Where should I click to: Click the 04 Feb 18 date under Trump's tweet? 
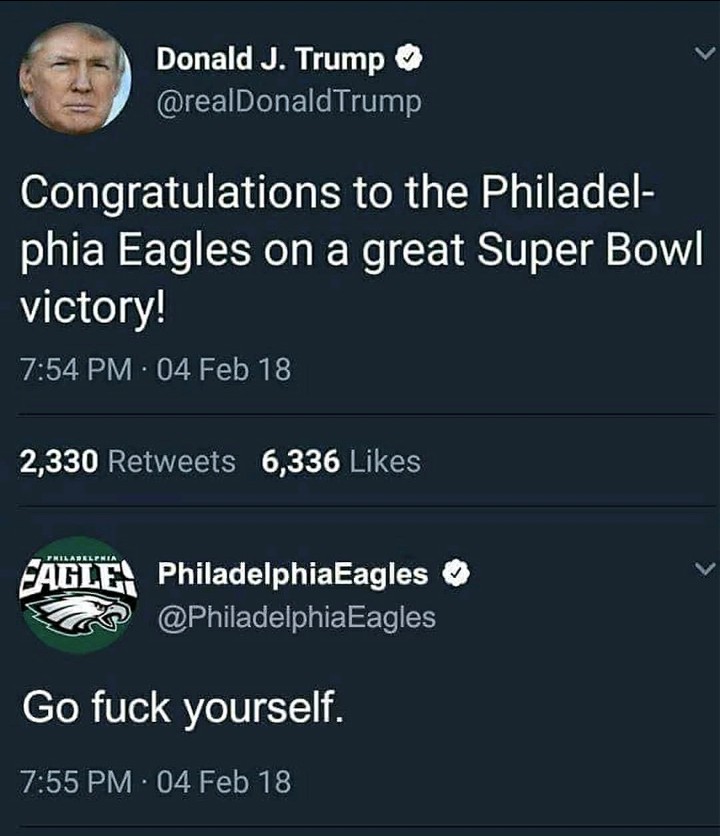pos(224,370)
